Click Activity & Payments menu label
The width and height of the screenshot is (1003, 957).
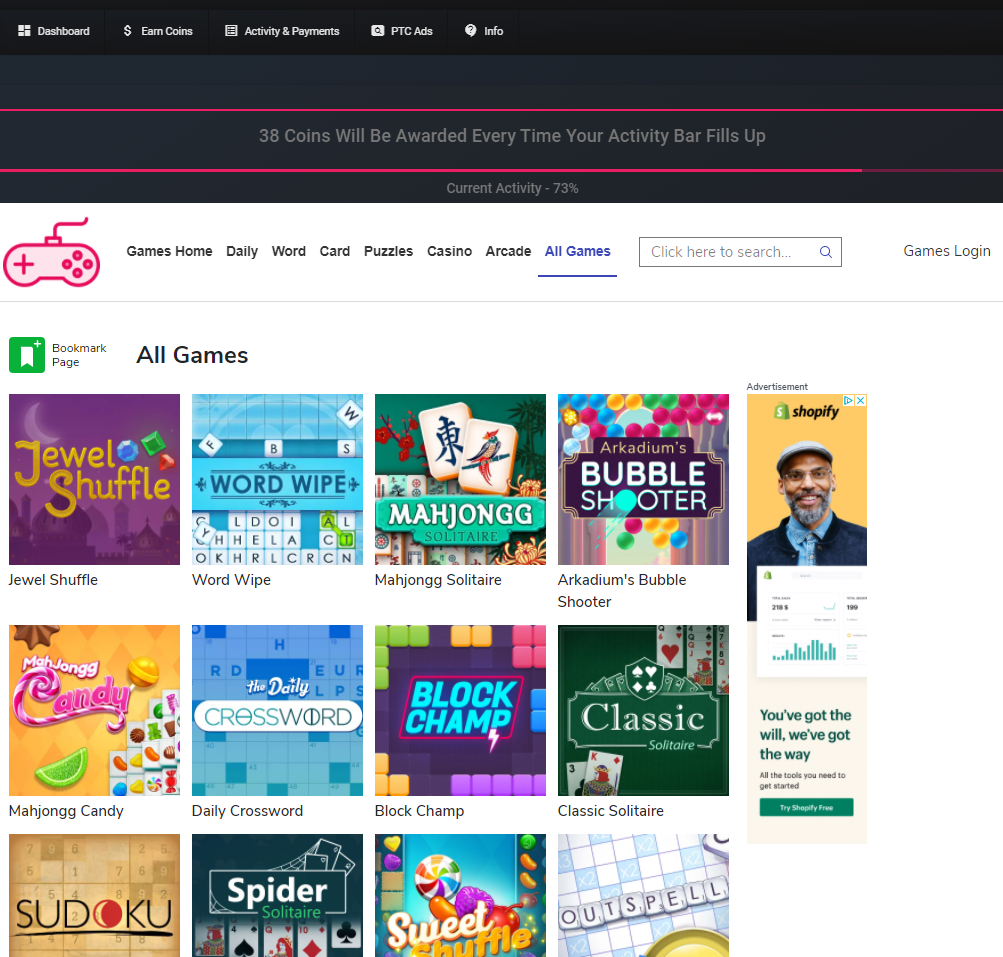[x=292, y=31]
